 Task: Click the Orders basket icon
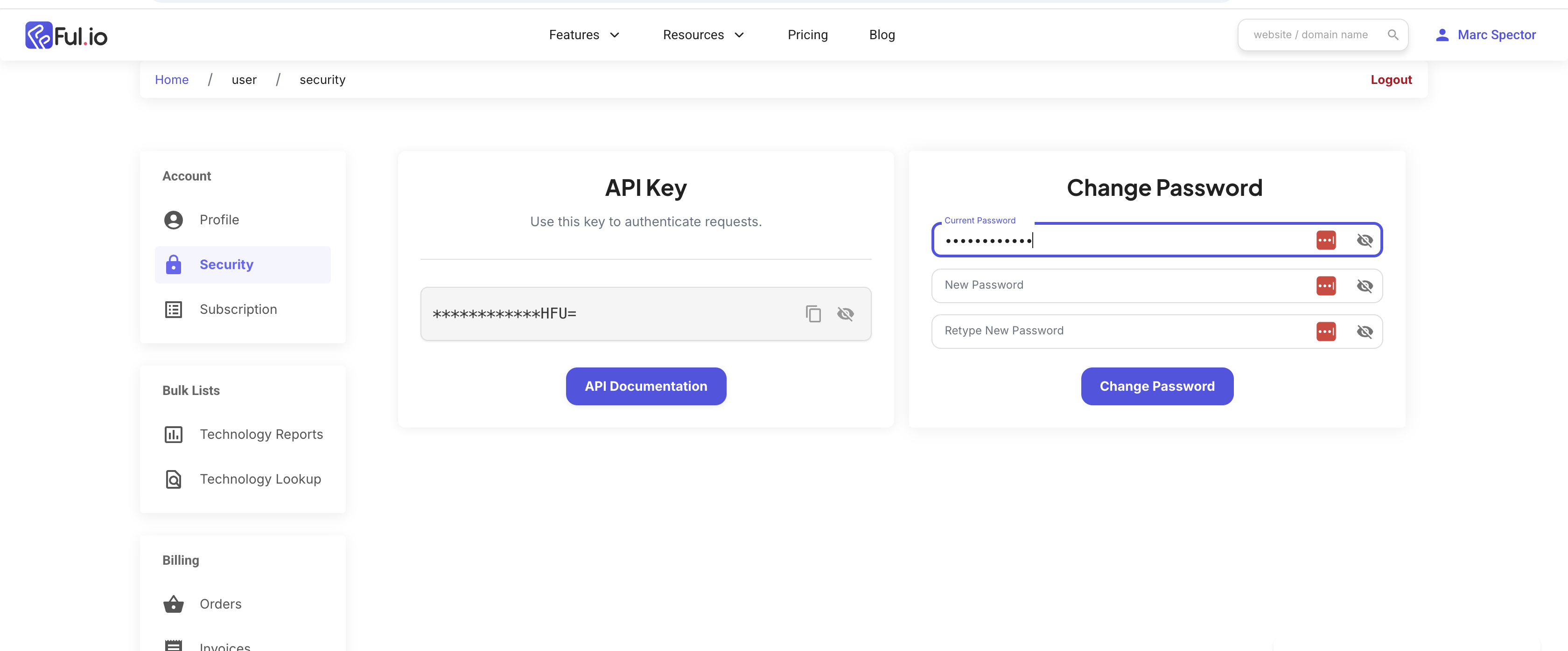(174, 604)
